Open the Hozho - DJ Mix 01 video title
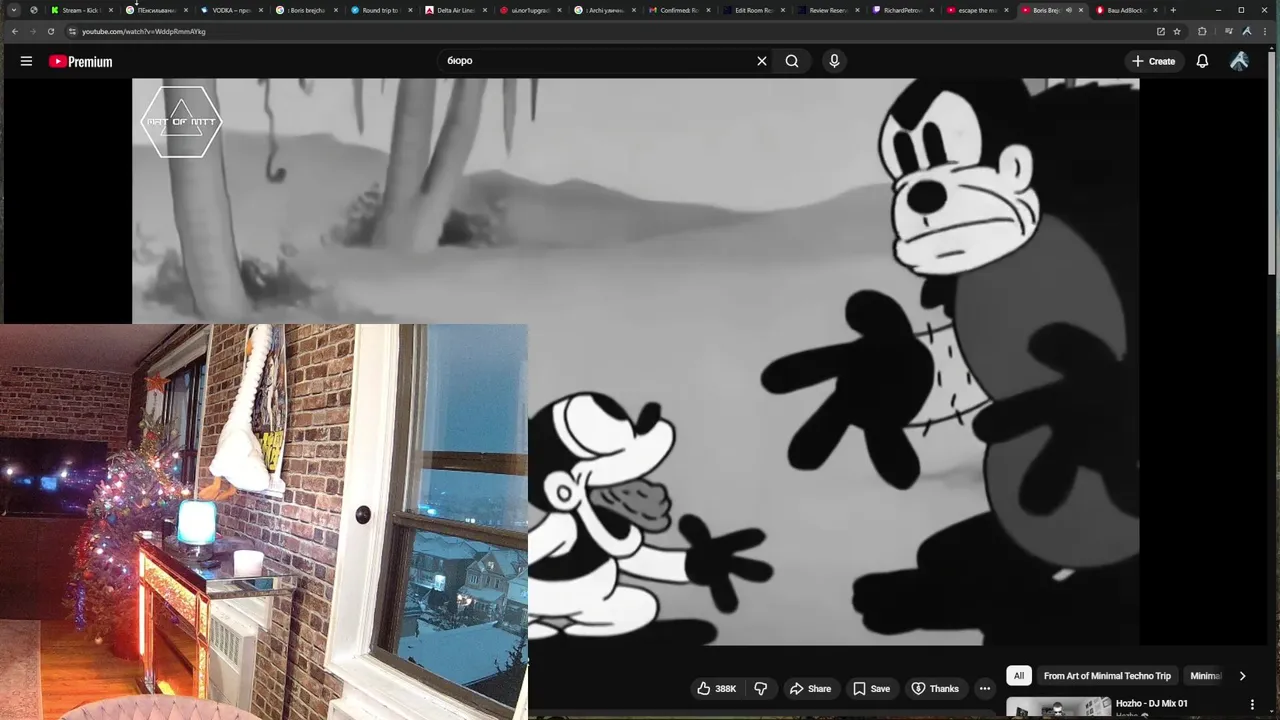The width and height of the screenshot is (1280, 720). pyautogui.click(x=1151, y=704)
